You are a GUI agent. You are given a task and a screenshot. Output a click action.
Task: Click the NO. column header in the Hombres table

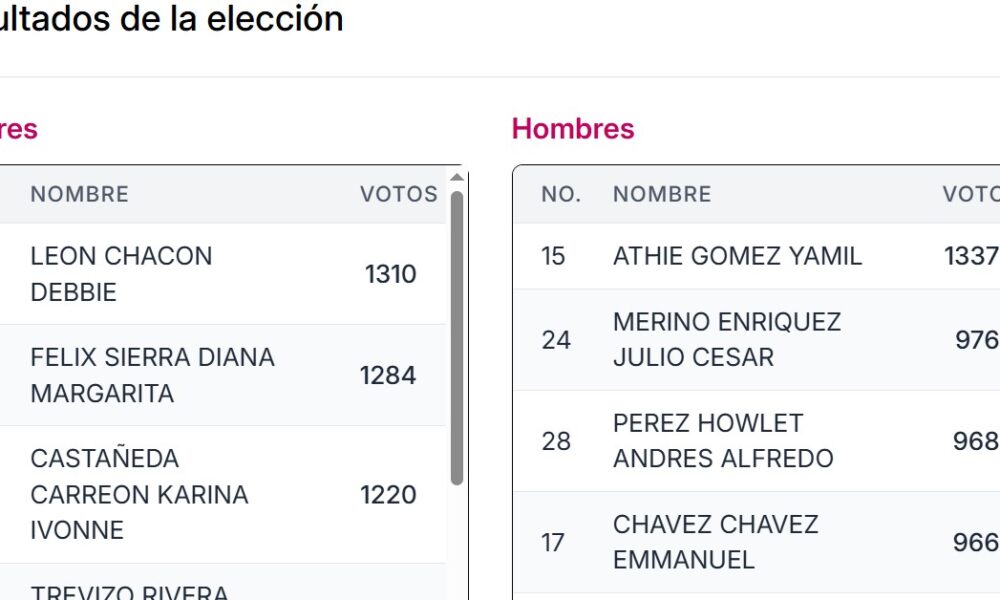[x=561, y=194]
